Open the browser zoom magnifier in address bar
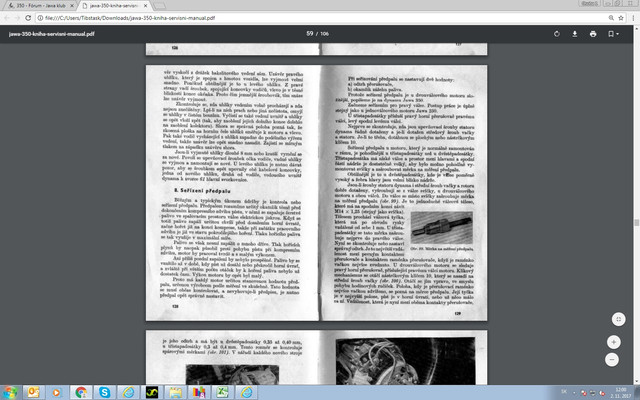640x400 pixels. pos(611,18)
